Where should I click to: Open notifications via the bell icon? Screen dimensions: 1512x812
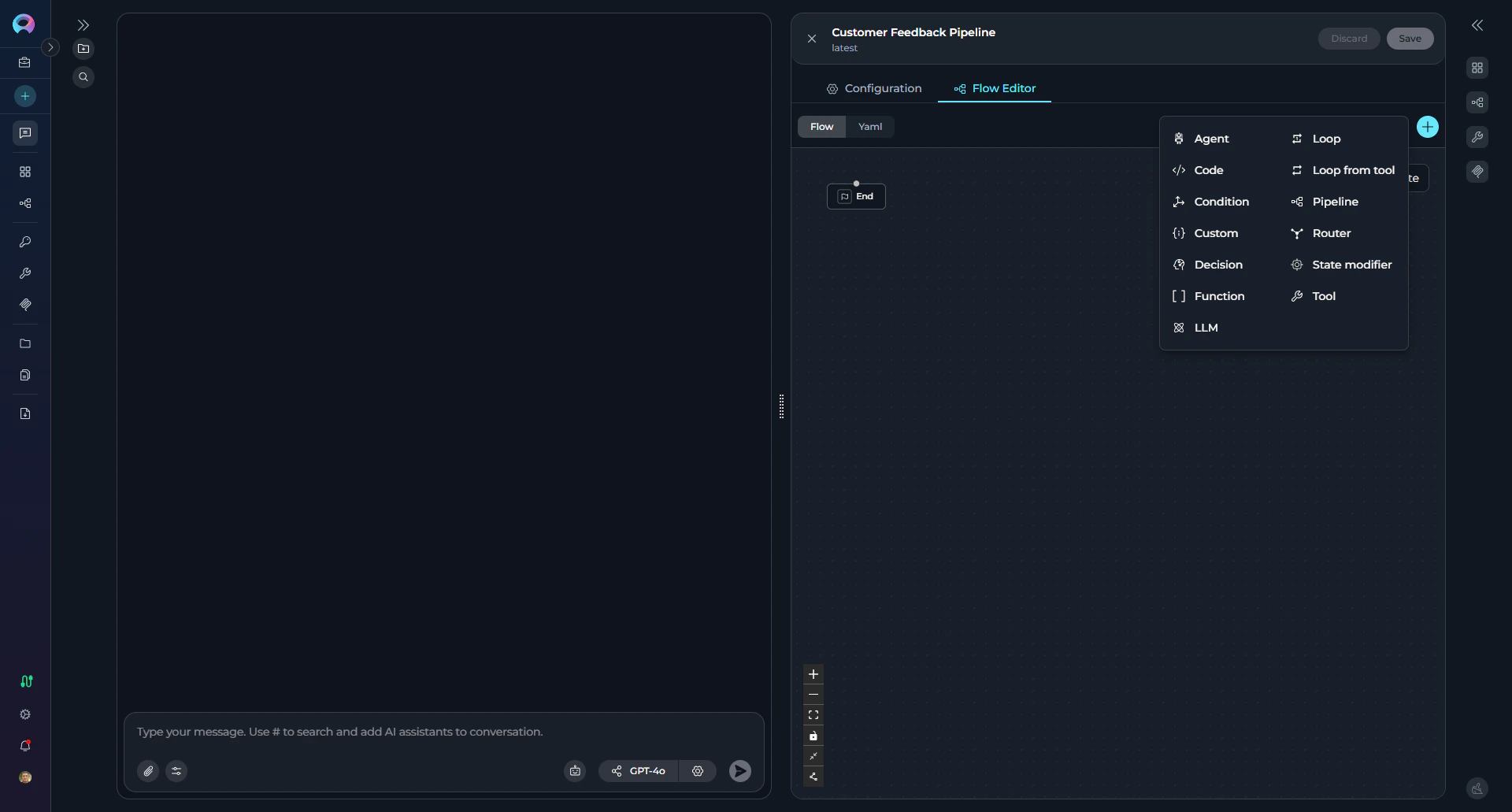tap(24, 745)
